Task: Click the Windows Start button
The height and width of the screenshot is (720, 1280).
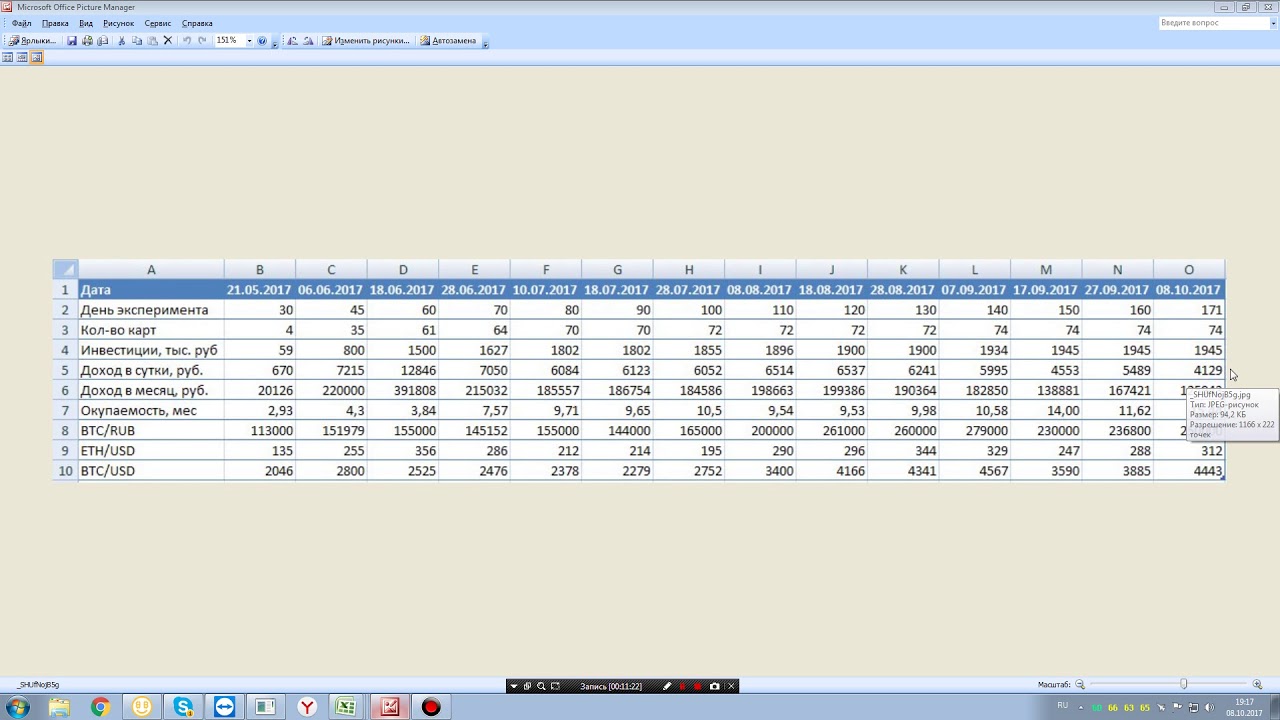Action: coord(17,707)
